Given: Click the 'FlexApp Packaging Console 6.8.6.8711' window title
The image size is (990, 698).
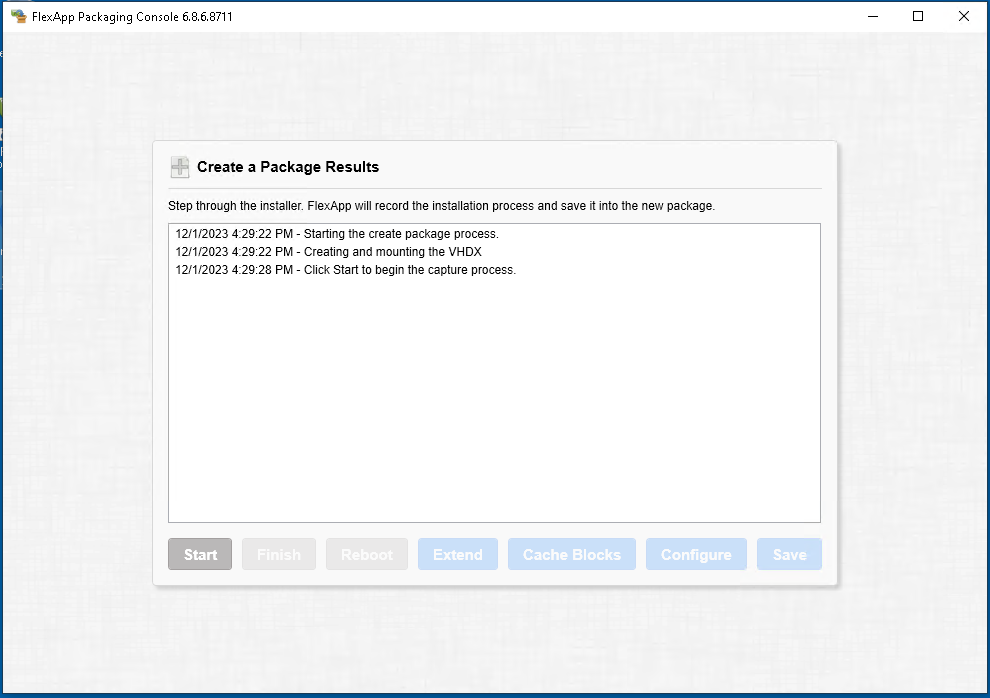Looking at the screenshot, I should point(133,17).
